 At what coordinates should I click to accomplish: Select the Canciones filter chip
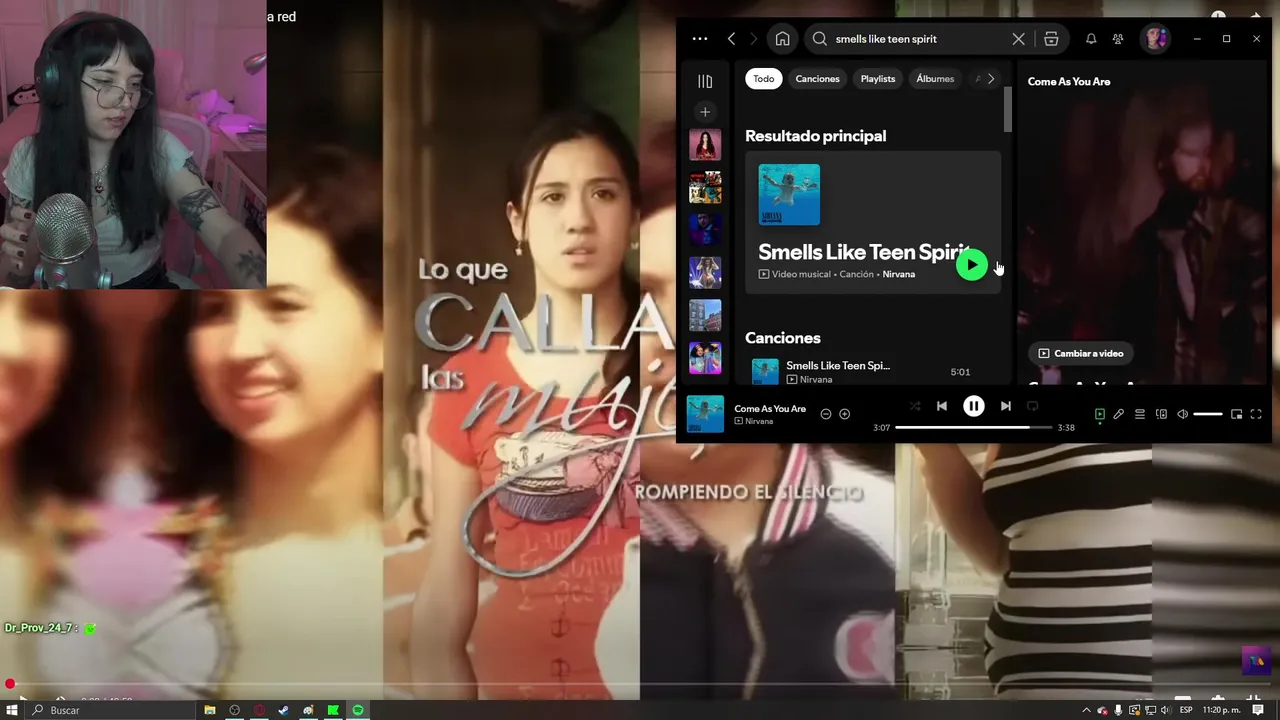(x=817, y=79)
